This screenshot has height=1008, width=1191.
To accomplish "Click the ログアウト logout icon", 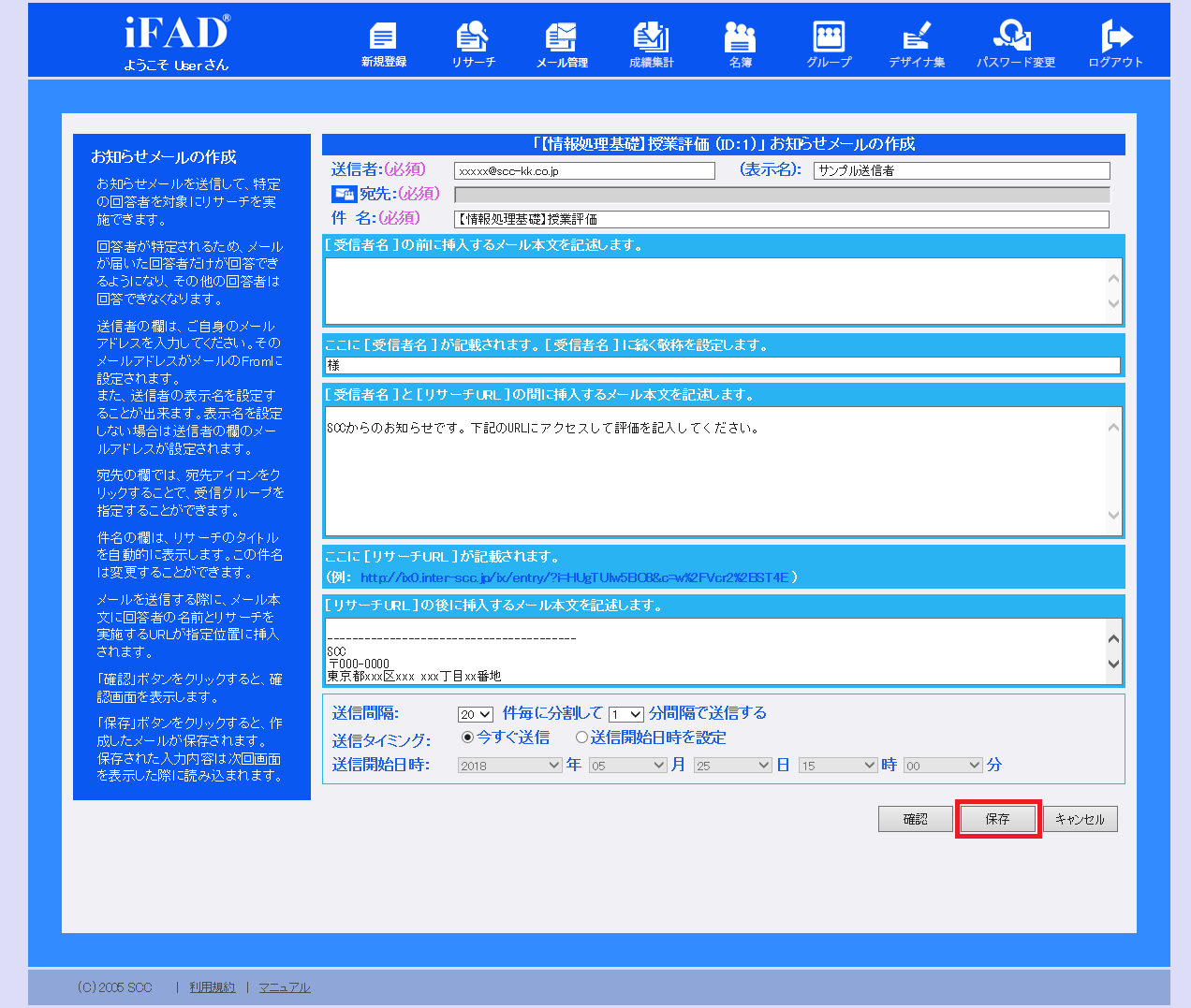I will point(1115,44).
